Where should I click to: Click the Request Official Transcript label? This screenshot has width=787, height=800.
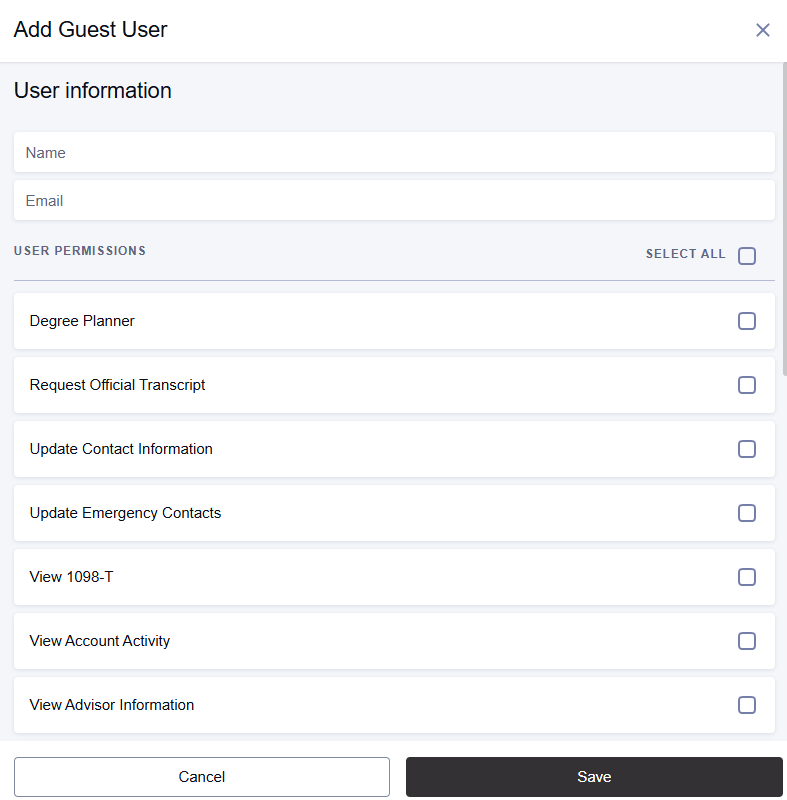[x=117, y=385]
